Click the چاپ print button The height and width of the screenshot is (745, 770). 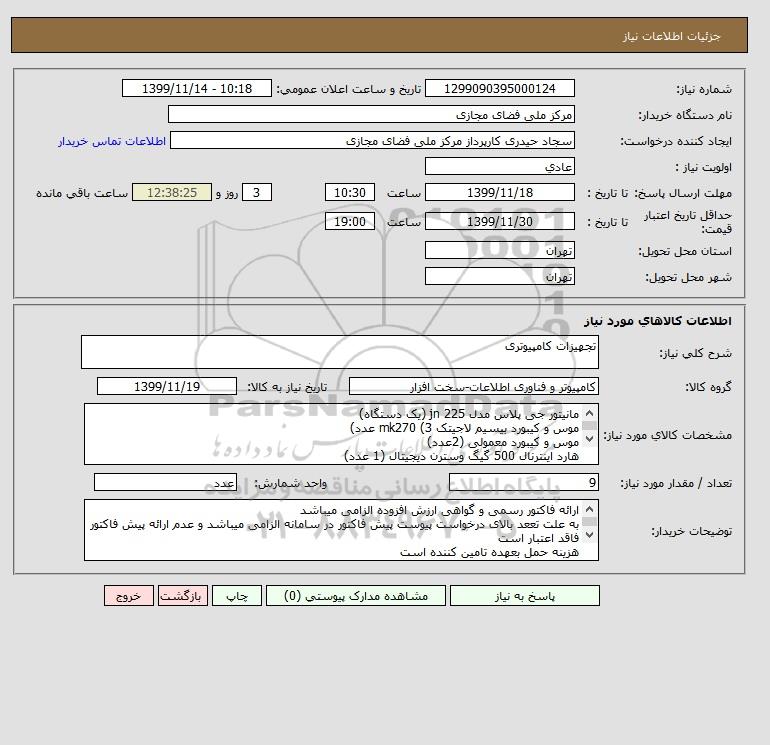(x=237, y=596)
